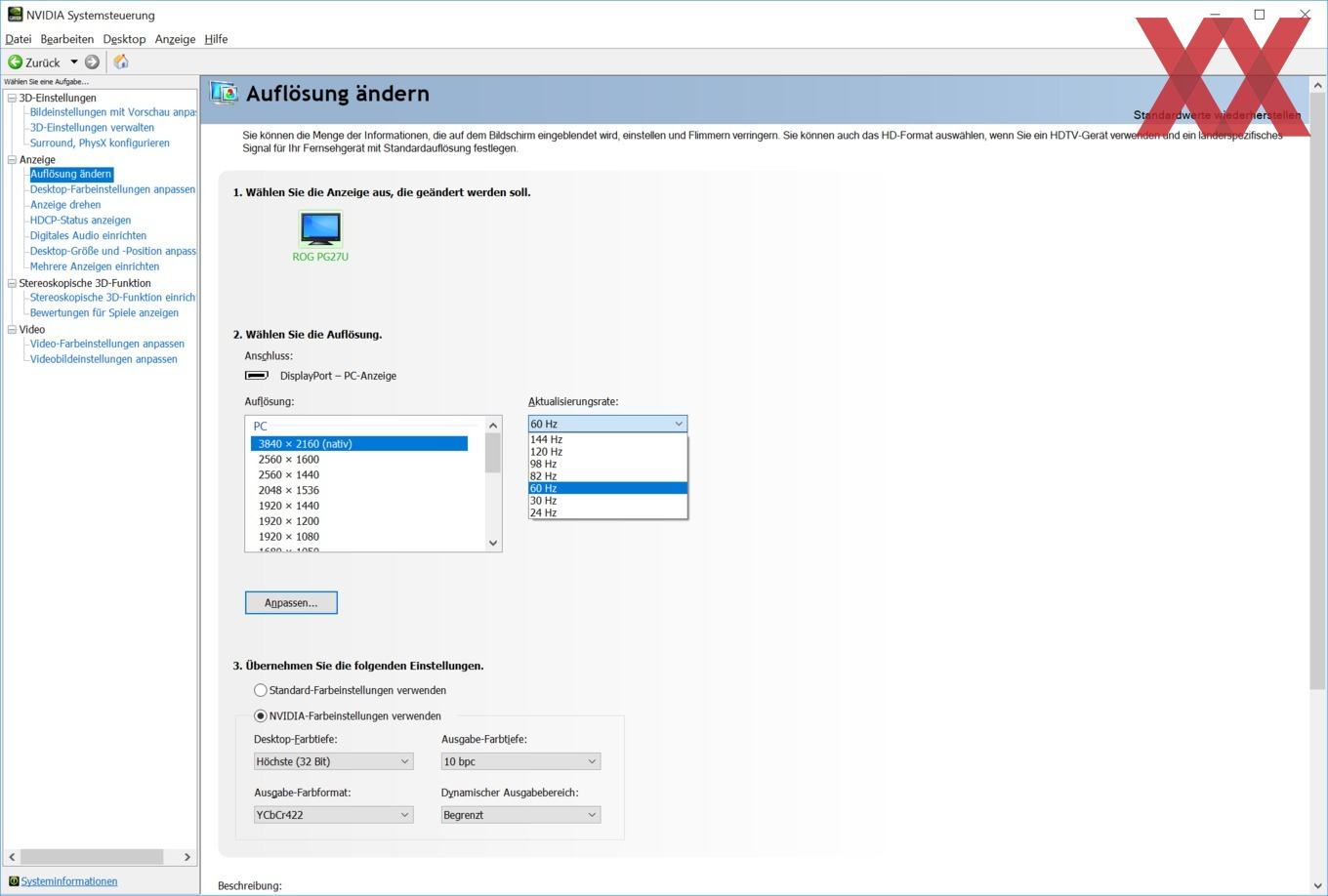
Task: Open Video-Farbeinstellungen anpassen
Action: 107,344
